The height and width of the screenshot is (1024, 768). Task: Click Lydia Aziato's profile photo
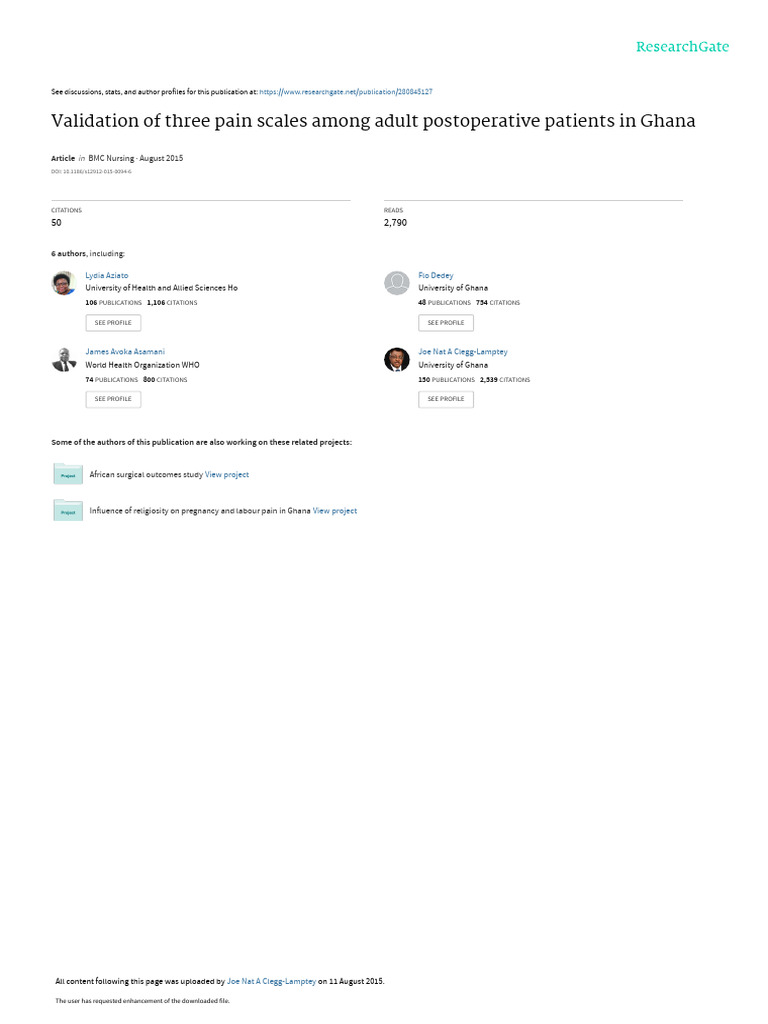click(x=64, y=283)
